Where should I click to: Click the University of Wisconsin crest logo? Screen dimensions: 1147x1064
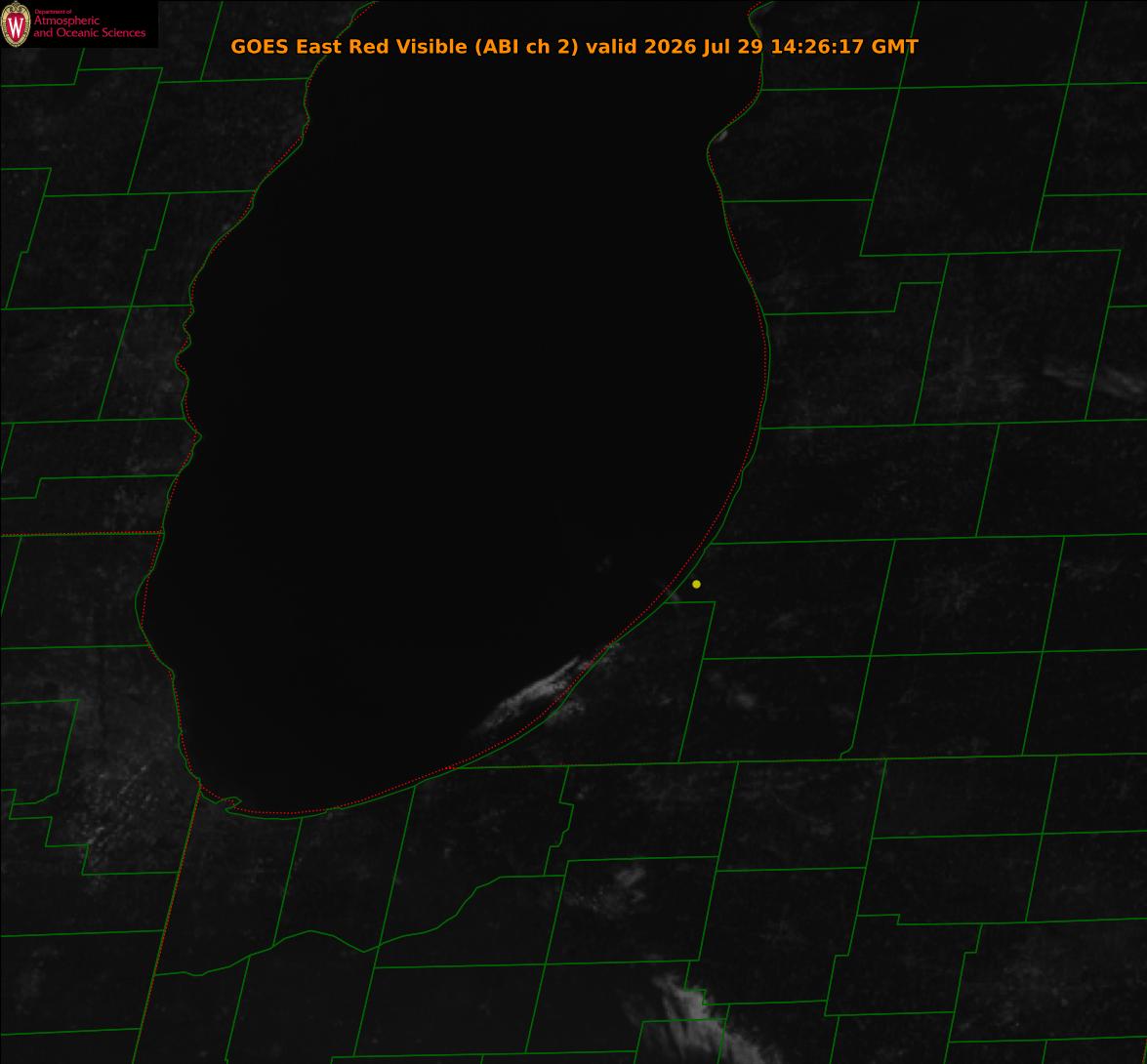[x=16, y=24]
